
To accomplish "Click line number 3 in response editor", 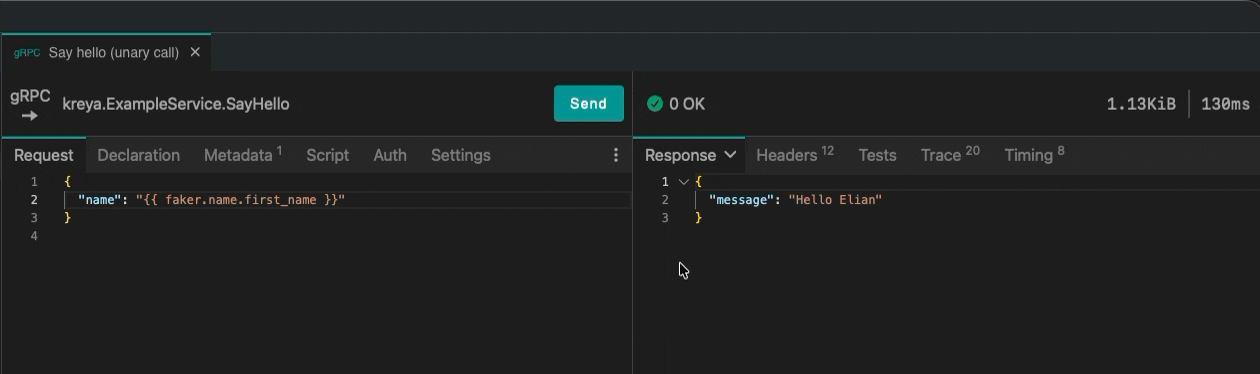I will [665, 218].
